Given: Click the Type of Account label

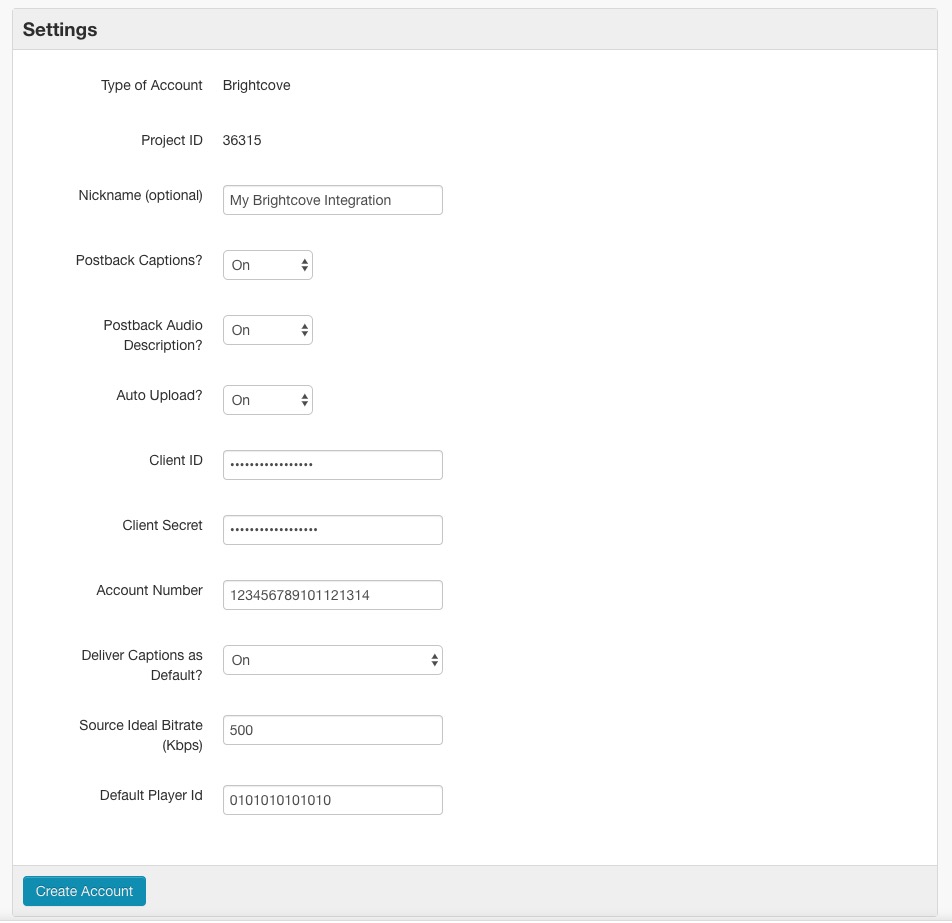Looking at the screenshot, I should coord(151,85).
